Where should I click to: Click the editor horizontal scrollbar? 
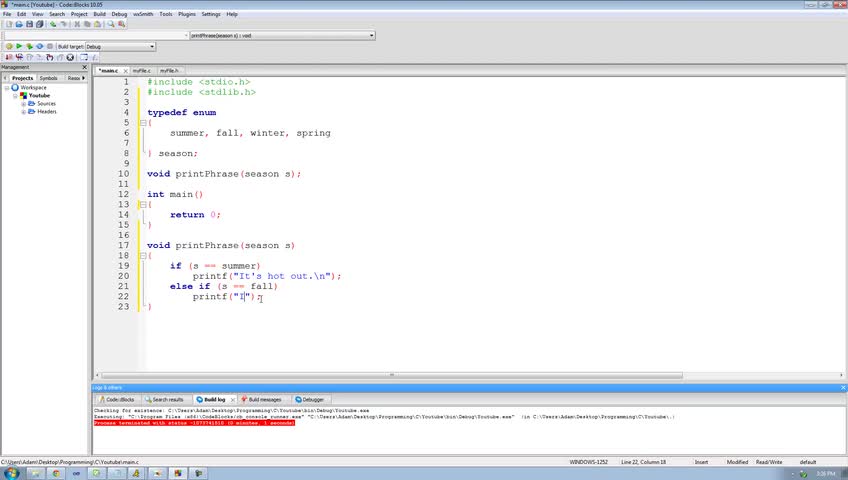[x=392, y=375]
